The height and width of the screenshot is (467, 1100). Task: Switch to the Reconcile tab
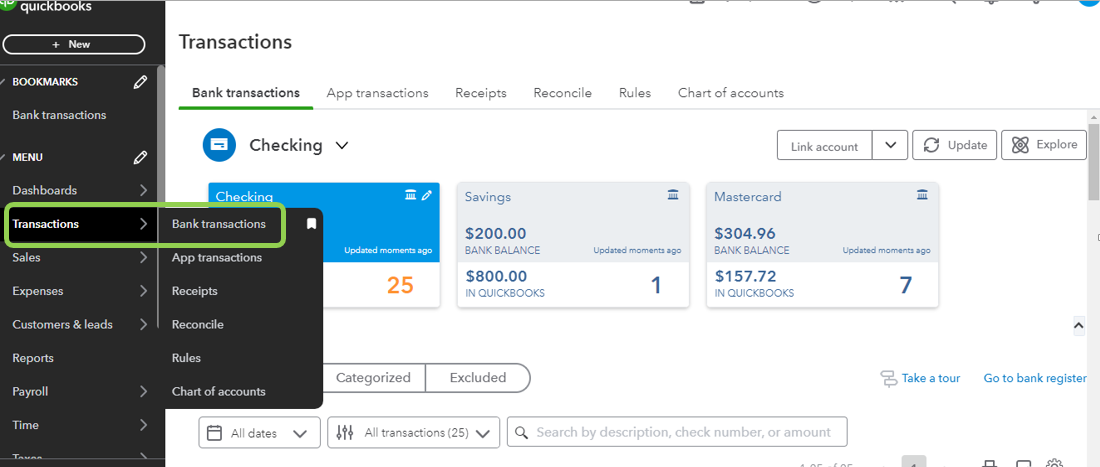pos(562,93)
